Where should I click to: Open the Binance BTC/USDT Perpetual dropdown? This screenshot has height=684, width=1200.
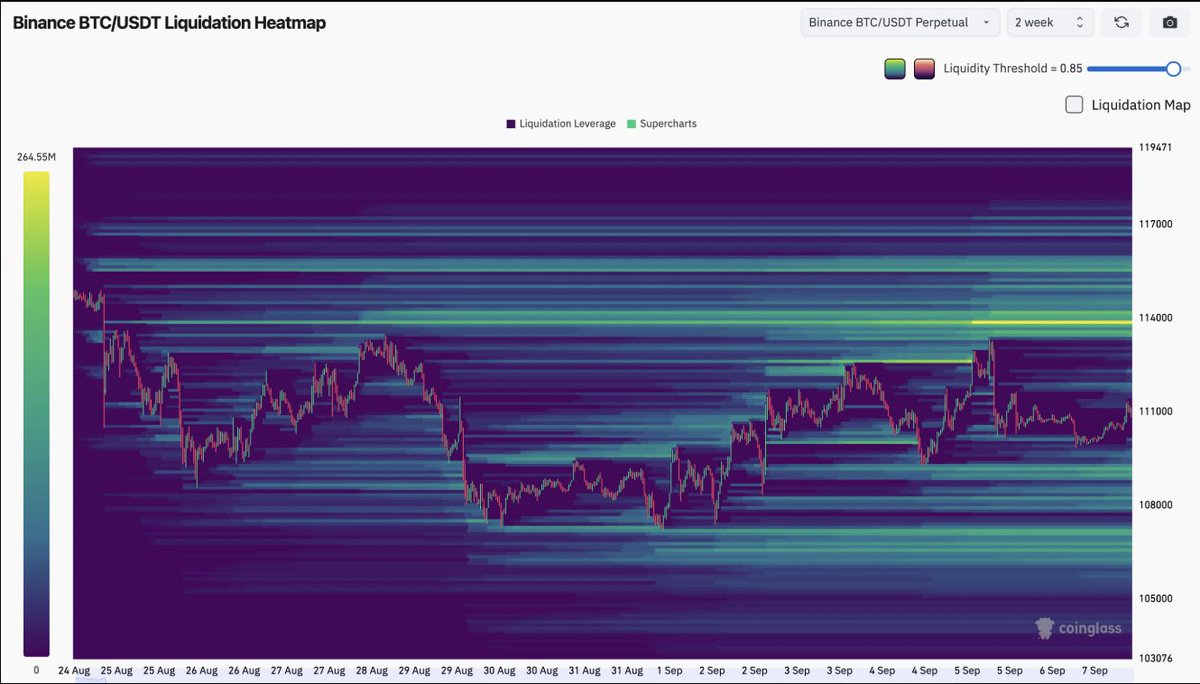point(900,22)
